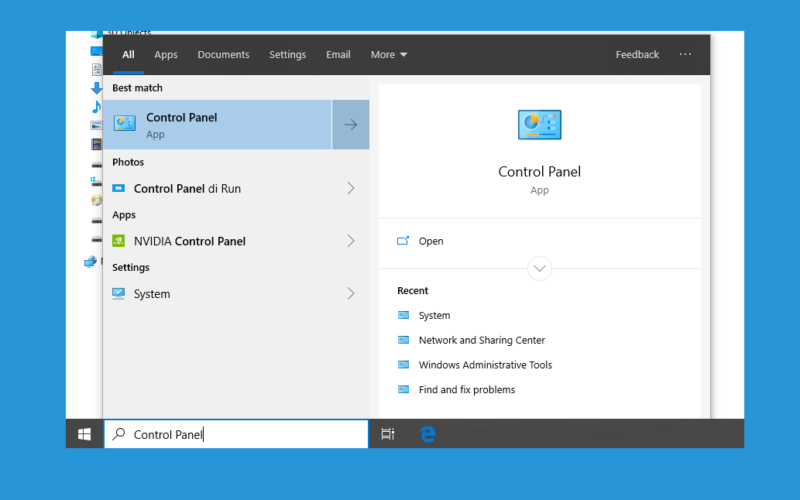Viewport: 800px width, 500px height.
Task: Open the More filter dropdown
Action: point(389,55)
